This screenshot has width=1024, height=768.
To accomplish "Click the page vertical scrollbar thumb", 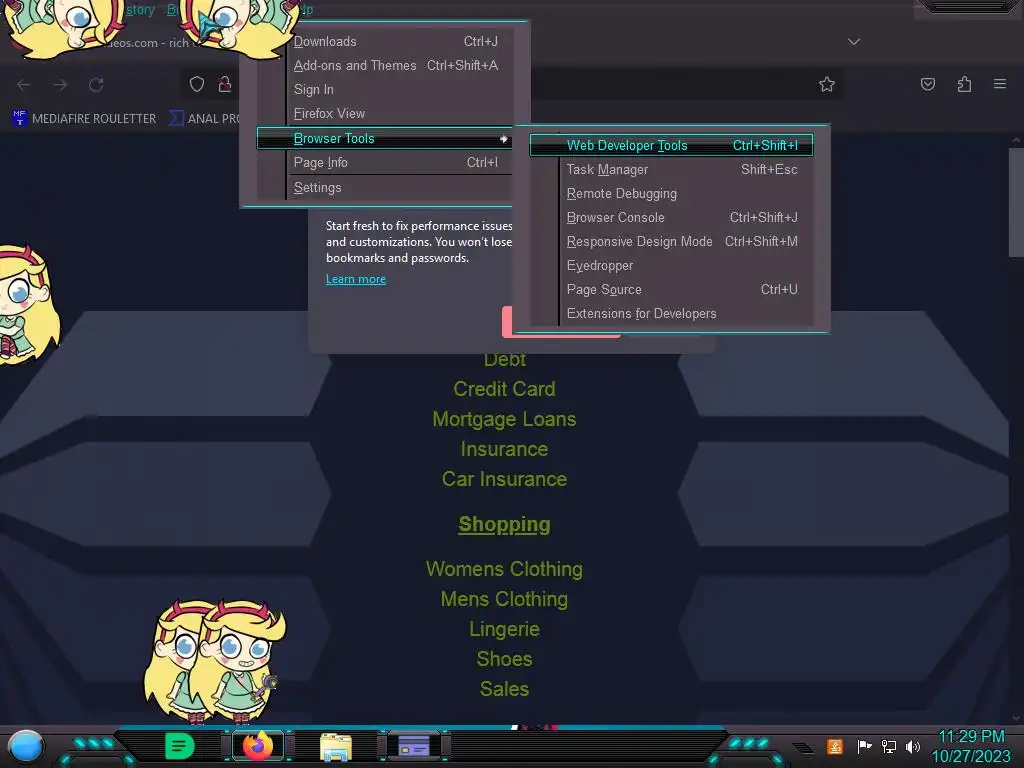I will [1016, 202].
